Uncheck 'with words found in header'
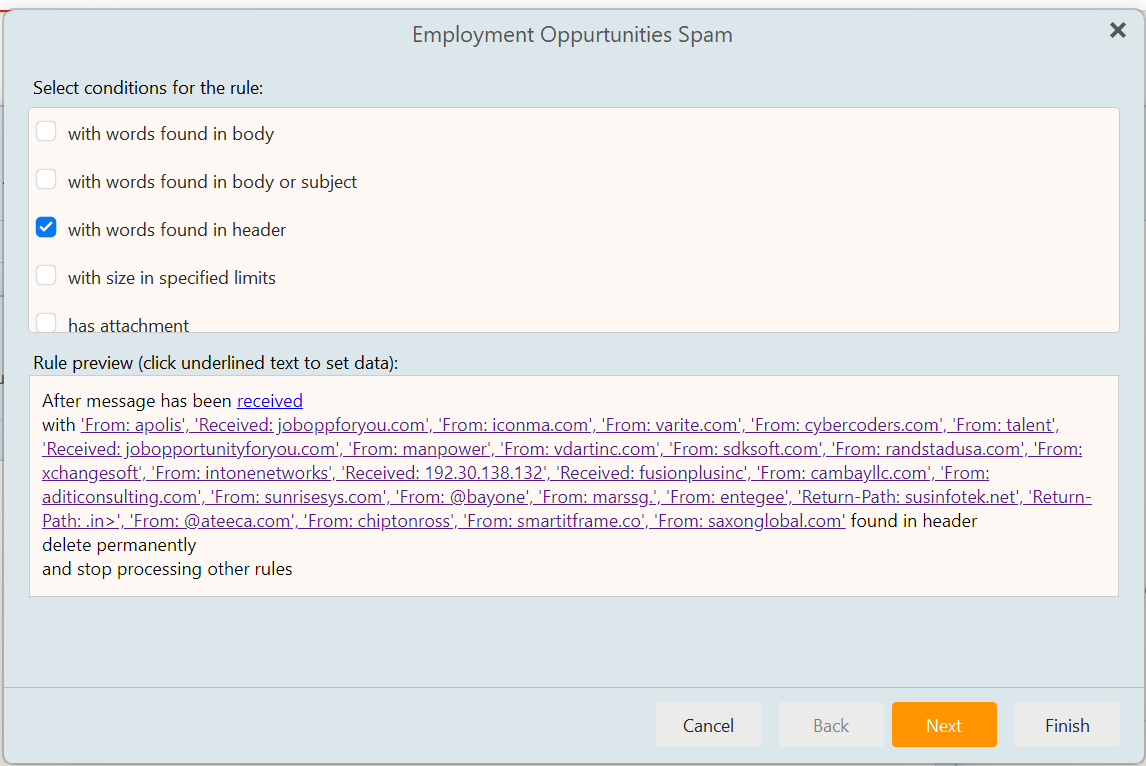The width and height of the screenshot is (1146, 766). pos(46,227)
